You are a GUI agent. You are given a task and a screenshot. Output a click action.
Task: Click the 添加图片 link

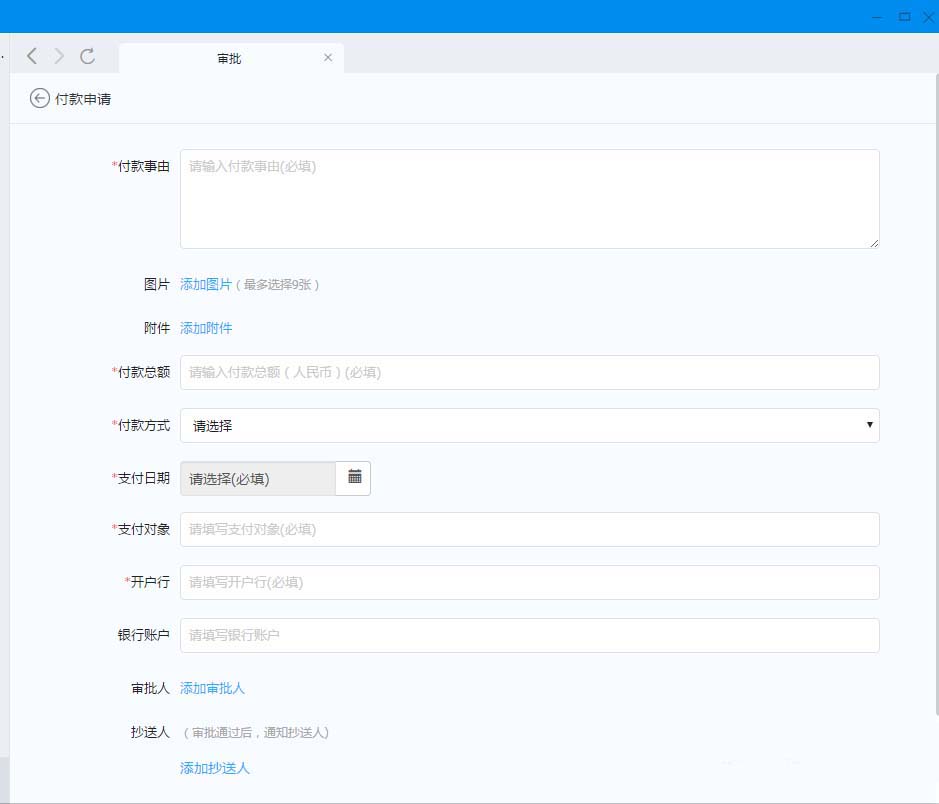(205, 284)
